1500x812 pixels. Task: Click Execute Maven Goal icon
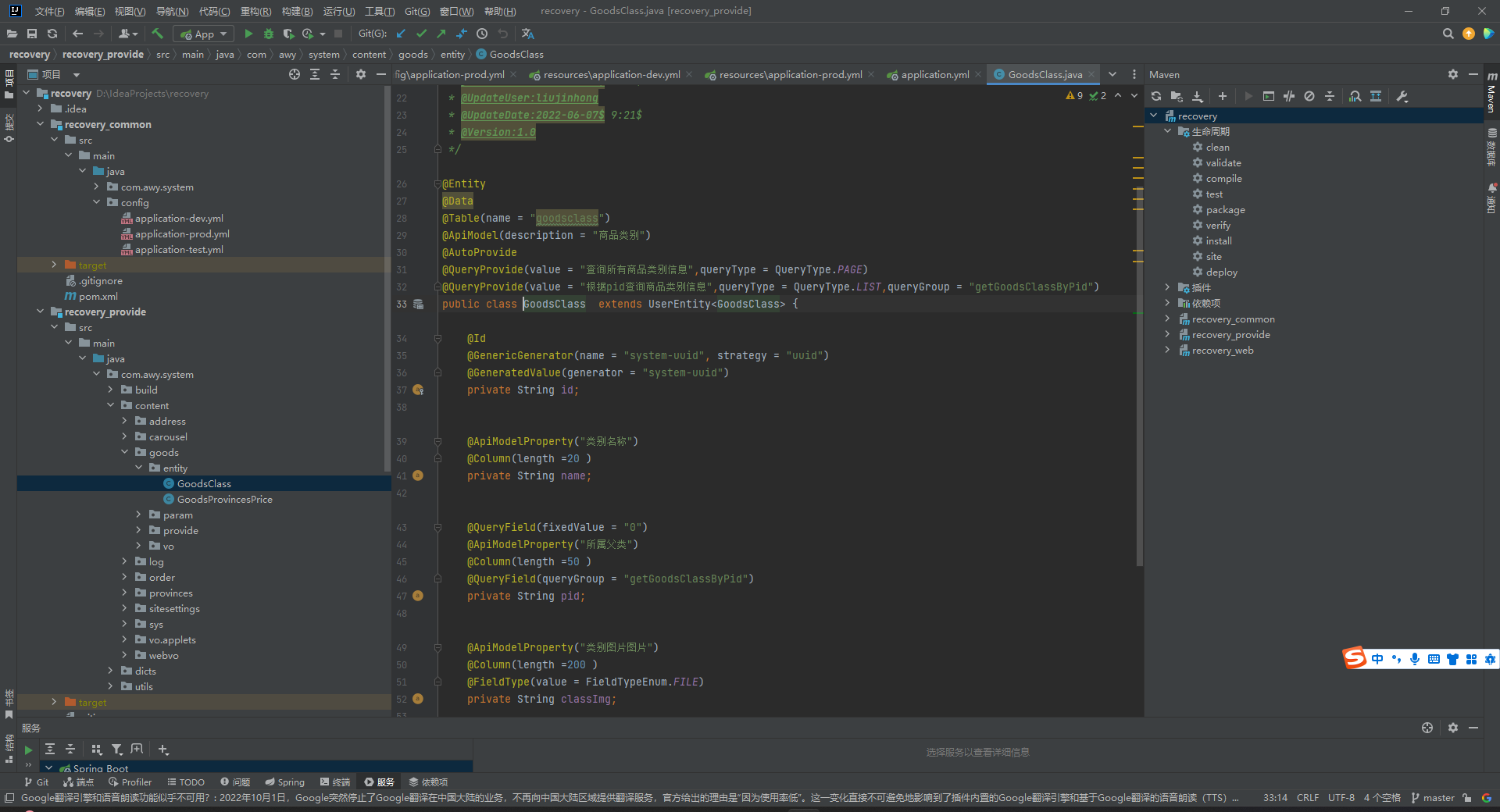click(1269, 96)
